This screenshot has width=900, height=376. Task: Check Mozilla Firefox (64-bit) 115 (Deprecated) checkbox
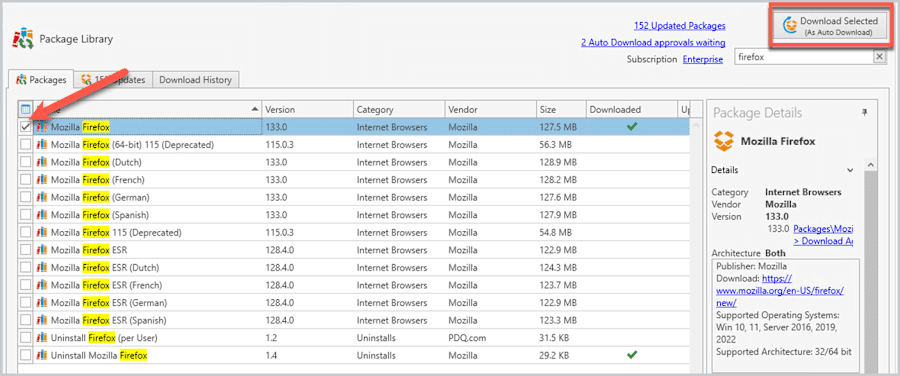tap(25, 145)
